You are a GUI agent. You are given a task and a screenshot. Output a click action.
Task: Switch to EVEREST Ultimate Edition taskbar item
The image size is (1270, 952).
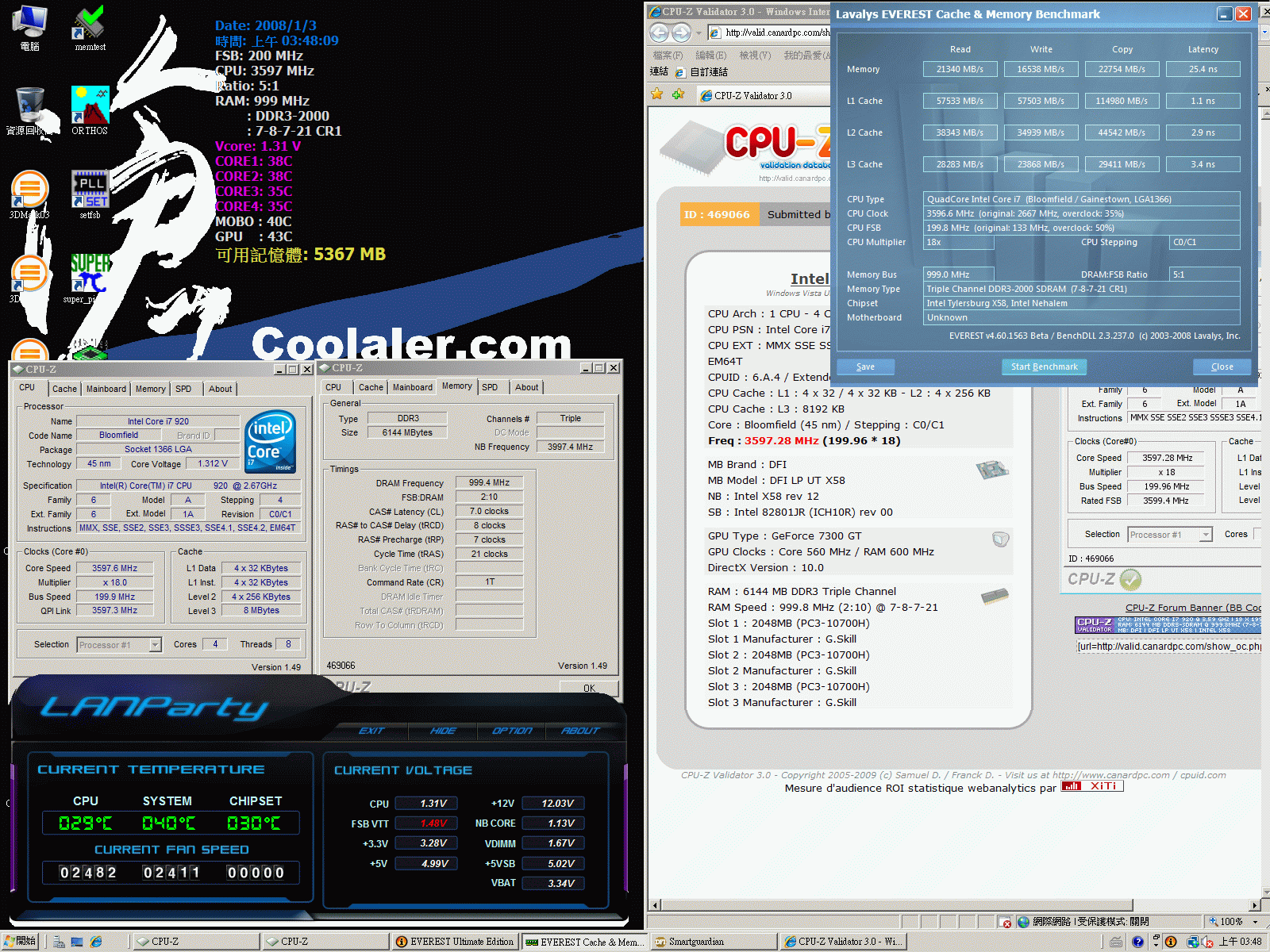tap(456, 942)
